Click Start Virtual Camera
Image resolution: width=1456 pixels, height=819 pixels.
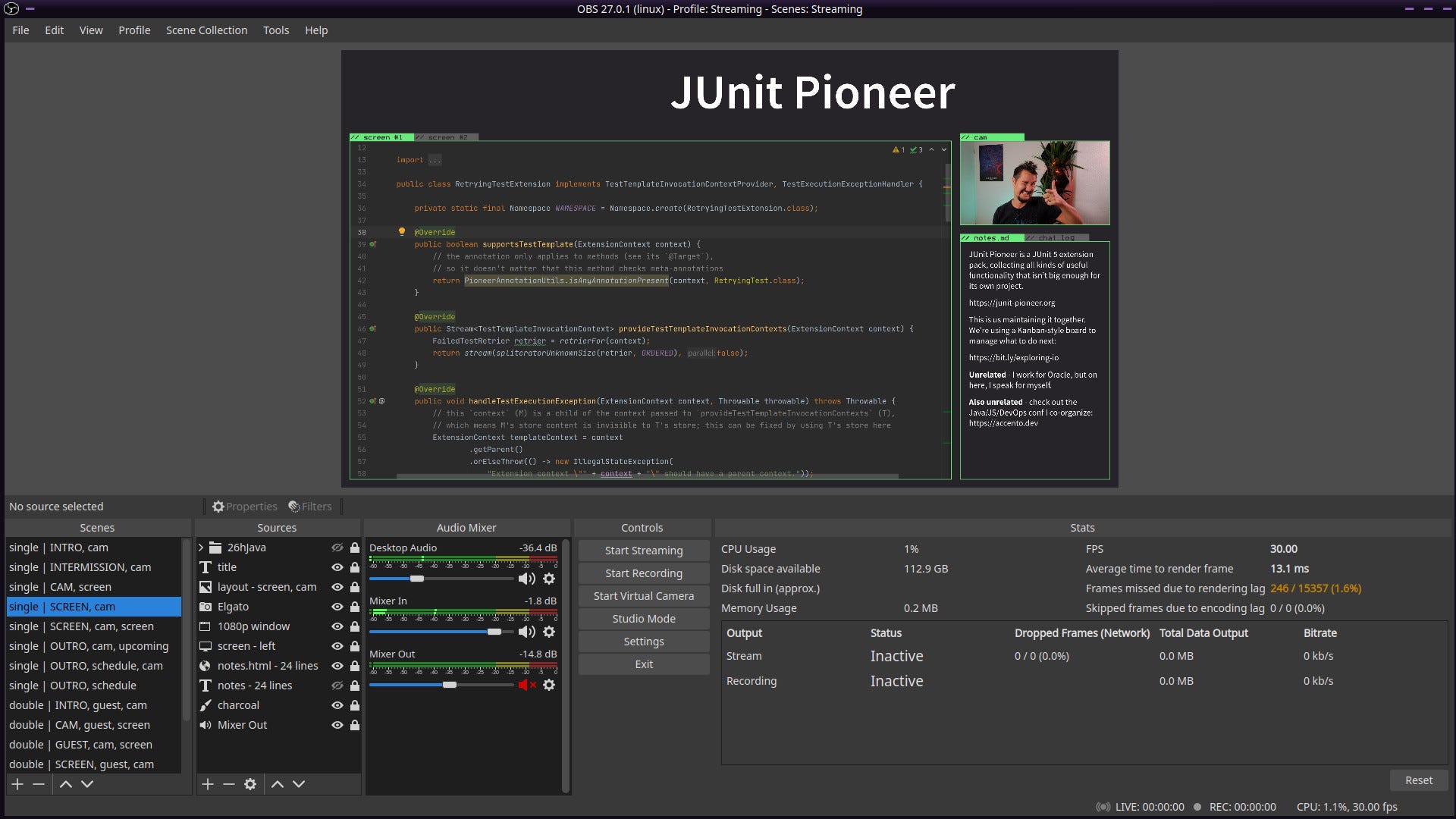pyautogui.click(x=643, y=595)
